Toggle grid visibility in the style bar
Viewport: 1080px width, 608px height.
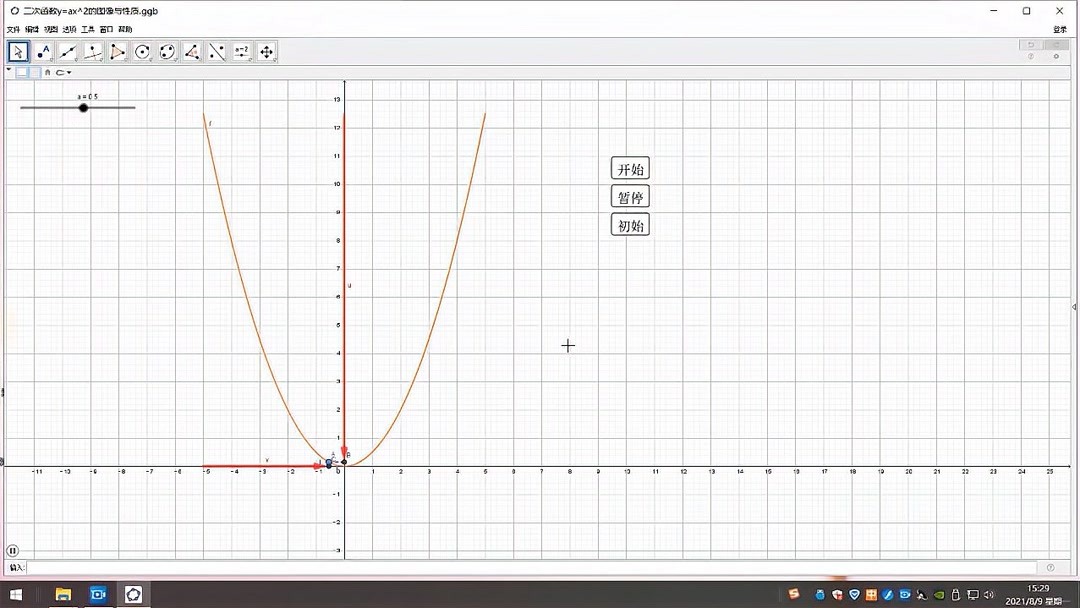click(x=34, y=71)
